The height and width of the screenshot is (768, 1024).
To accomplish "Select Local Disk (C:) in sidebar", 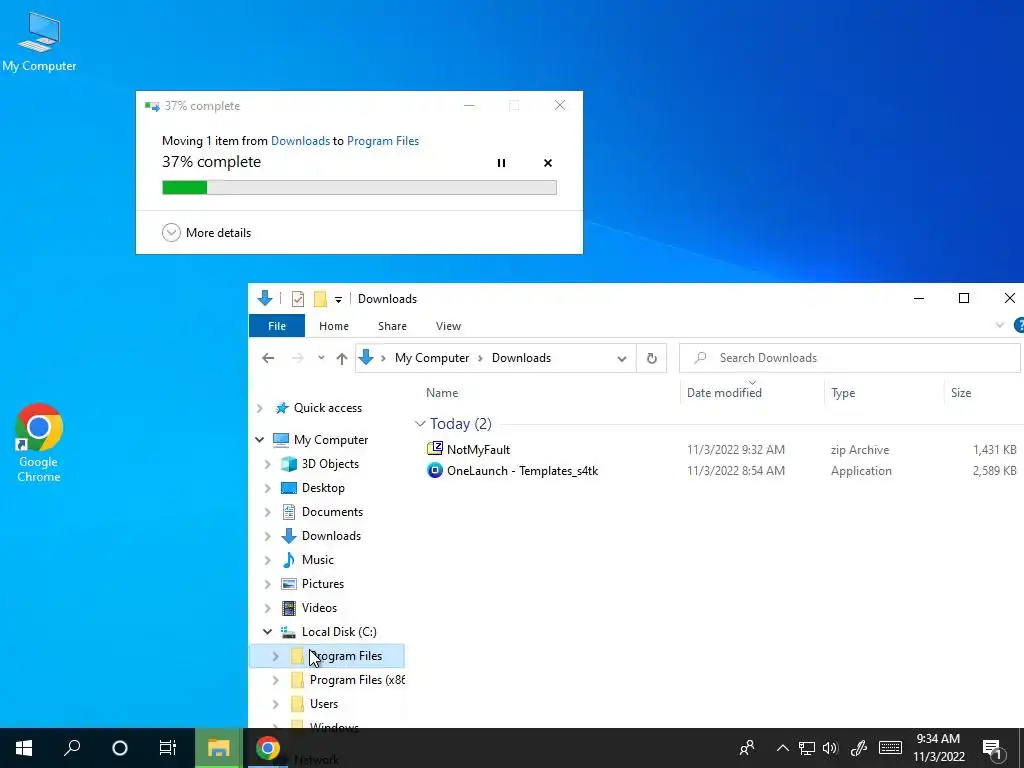I will point(339,632).
